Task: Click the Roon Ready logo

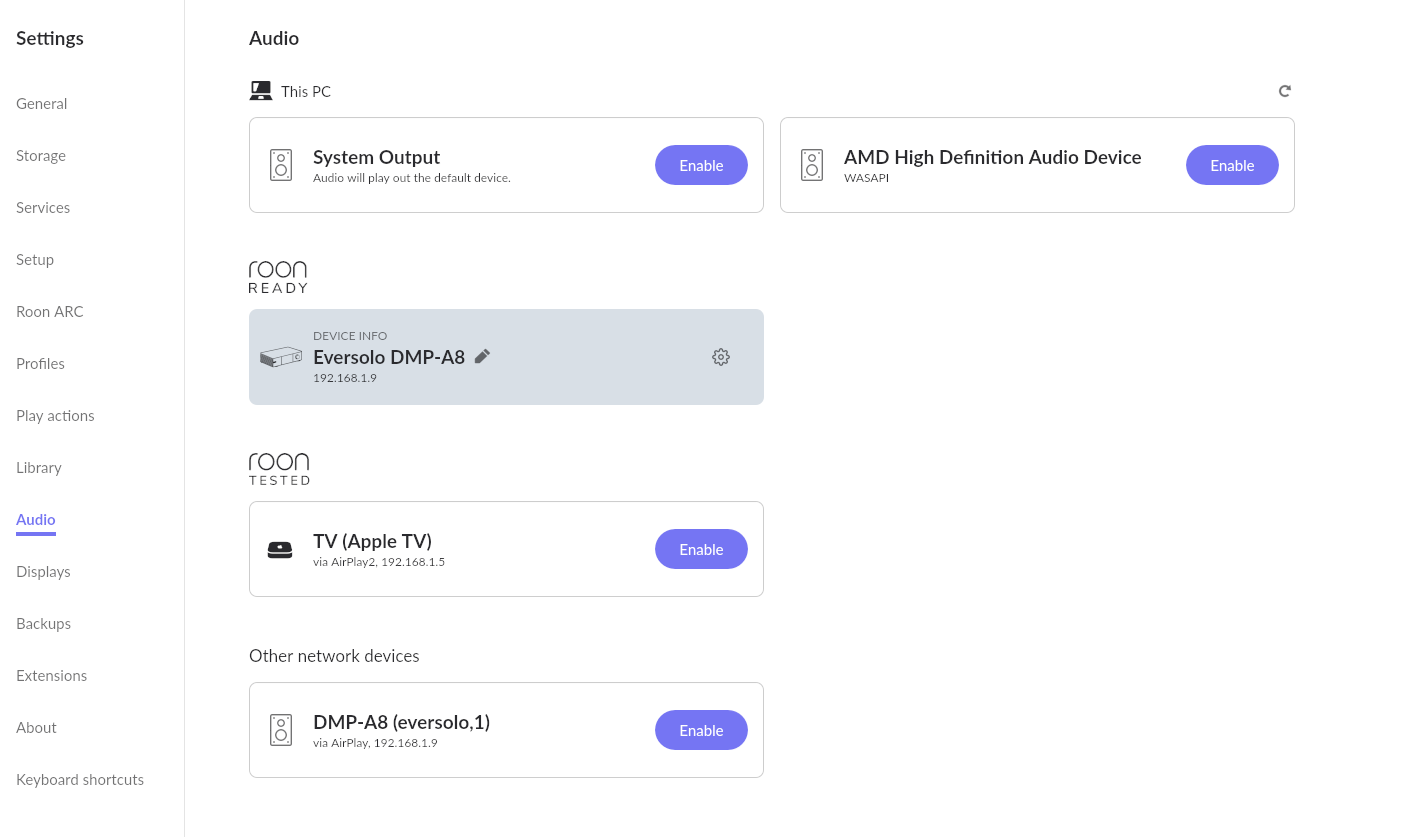Action: point(278,277)
